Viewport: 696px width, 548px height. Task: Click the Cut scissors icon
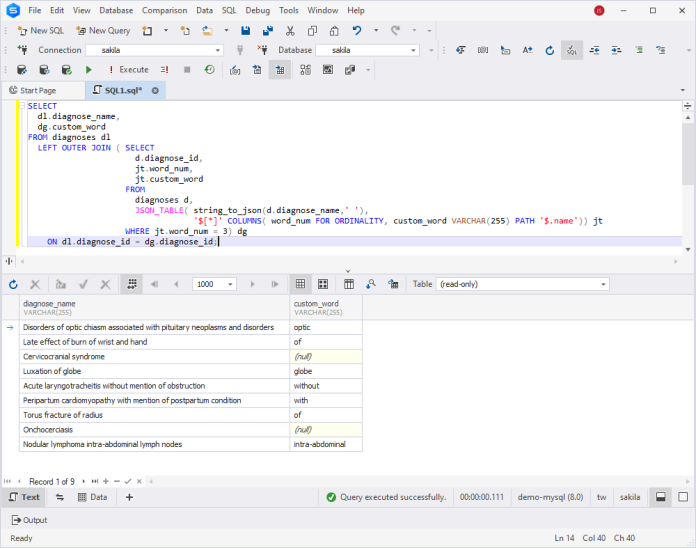tap(289, 31)
